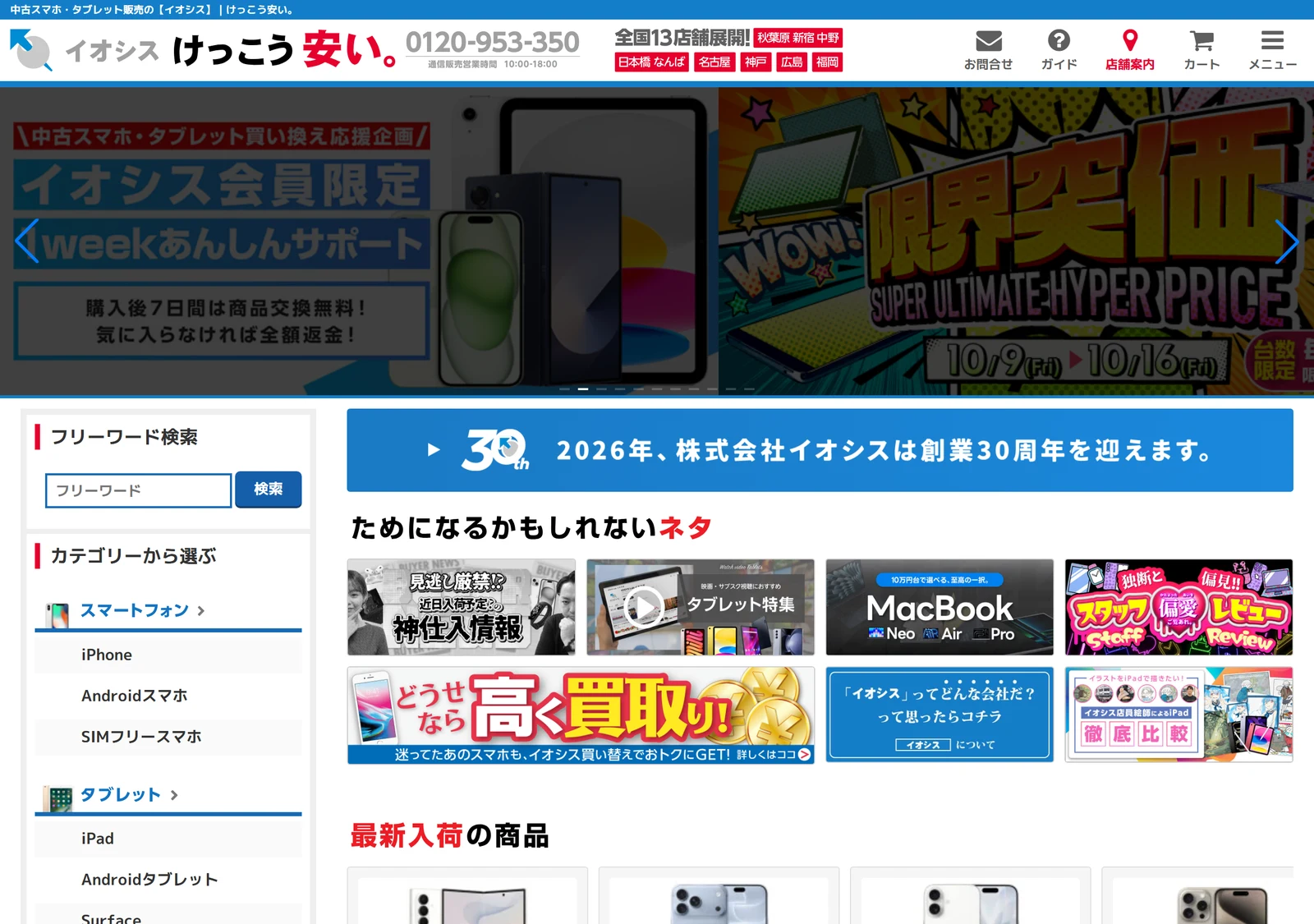Click the tablet category thumbnail icon
This screenshot has height=924, width=1314.
click(x=58, y=798)
